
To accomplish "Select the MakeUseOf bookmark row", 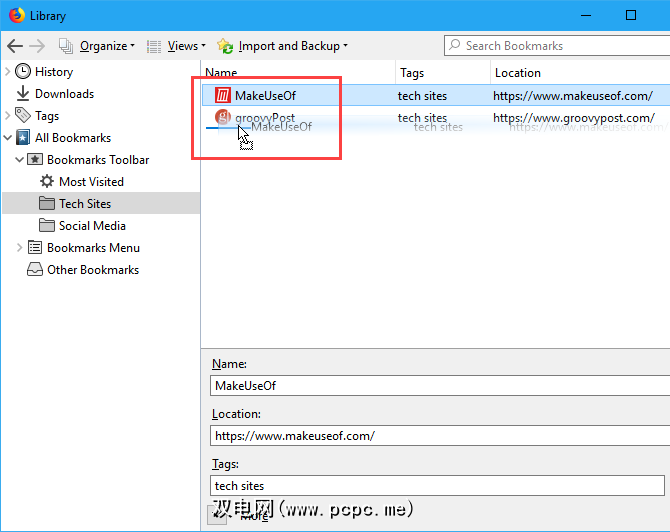I will point(436,95).
